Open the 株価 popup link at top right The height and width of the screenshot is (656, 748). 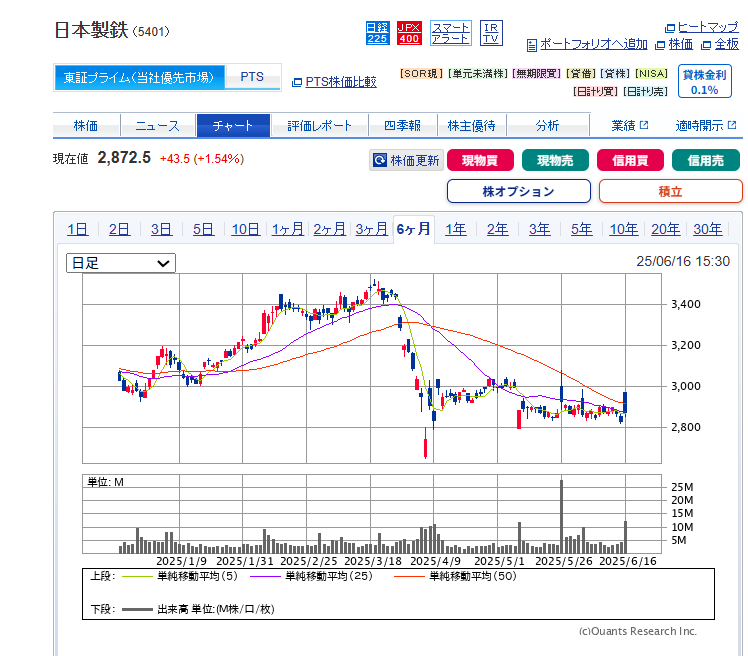point(680,44)
